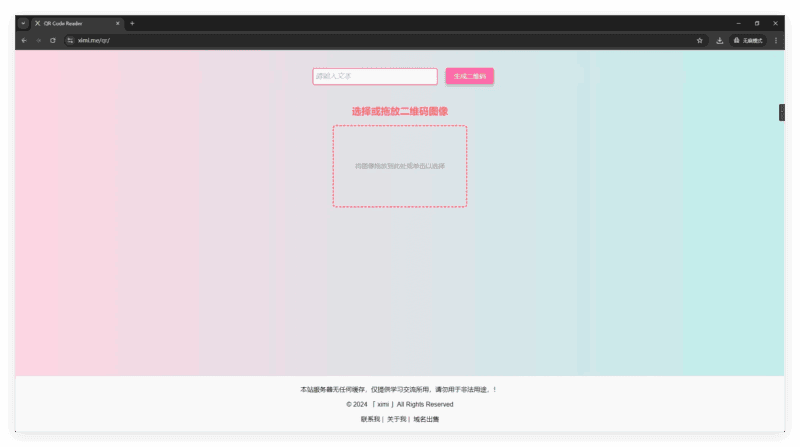
Task: Close the QR Code Reader tab
Action: [117, 23]
